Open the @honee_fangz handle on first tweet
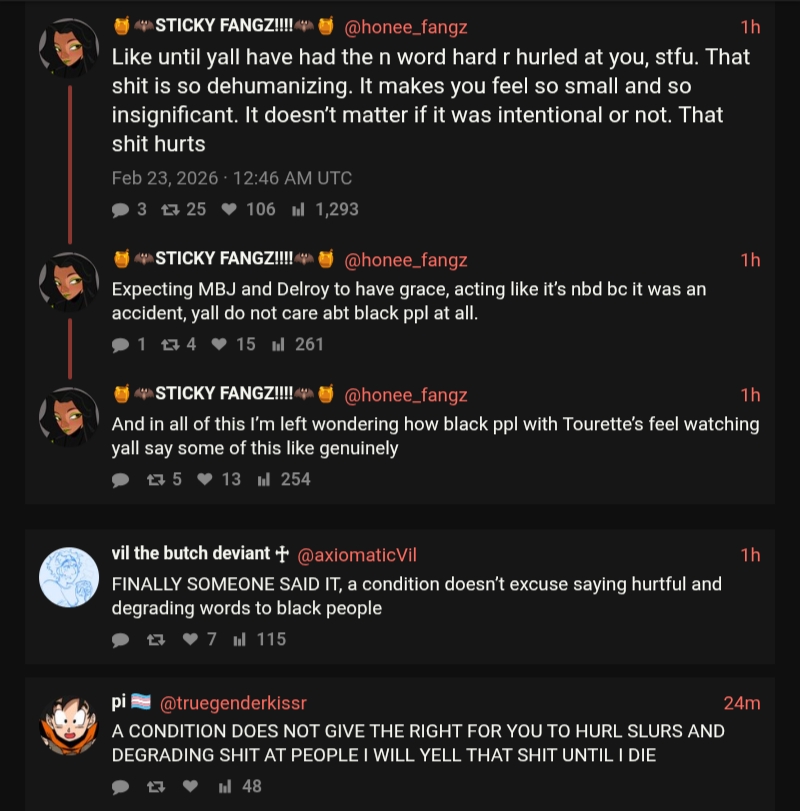800x811 pixels. 406,27
